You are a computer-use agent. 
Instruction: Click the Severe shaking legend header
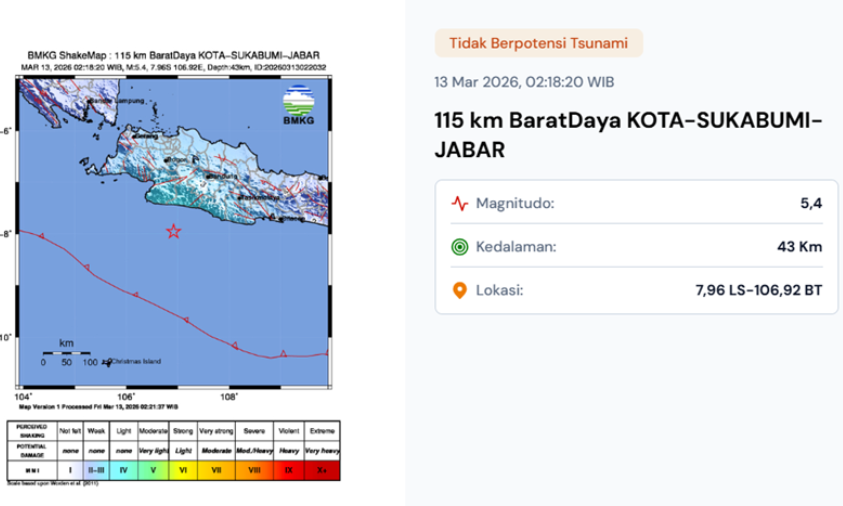pos(254,431)
